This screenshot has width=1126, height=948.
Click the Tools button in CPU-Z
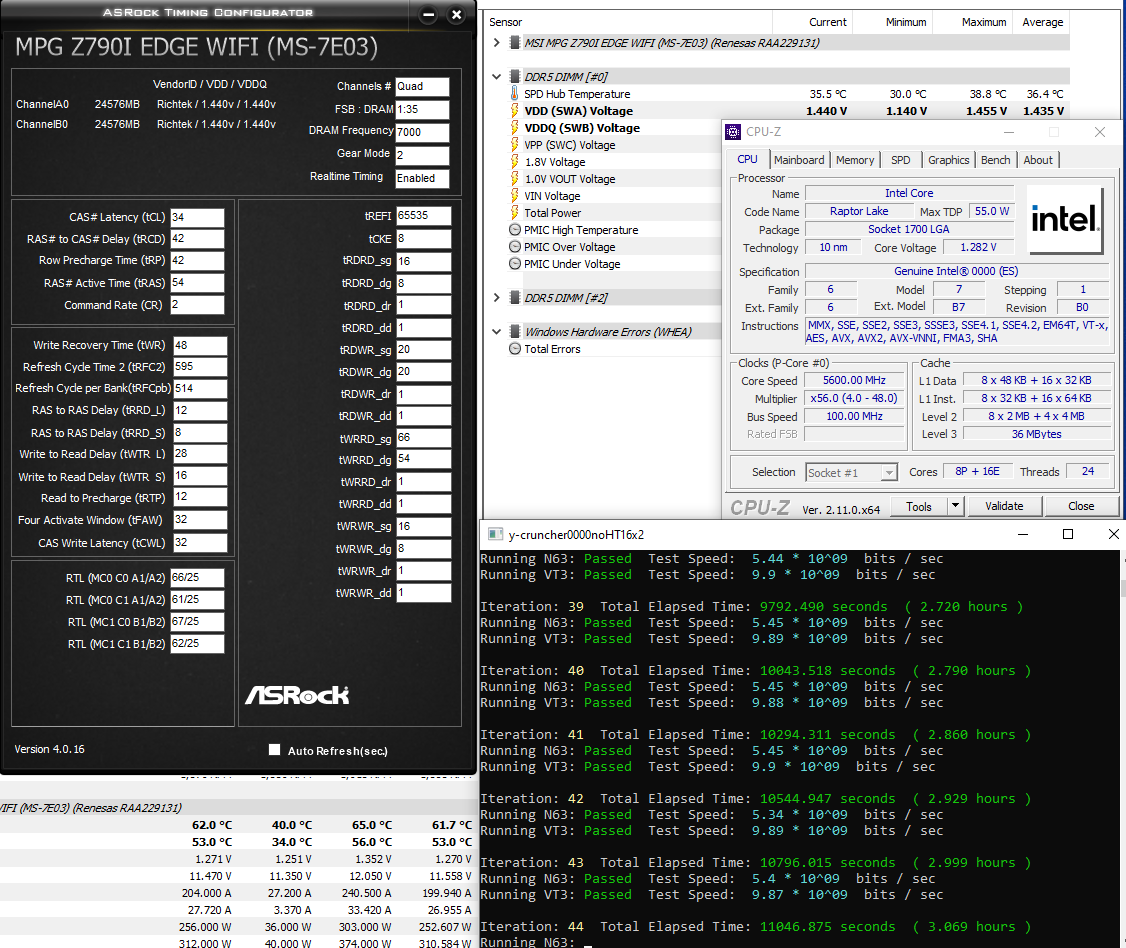coord(918,506)
